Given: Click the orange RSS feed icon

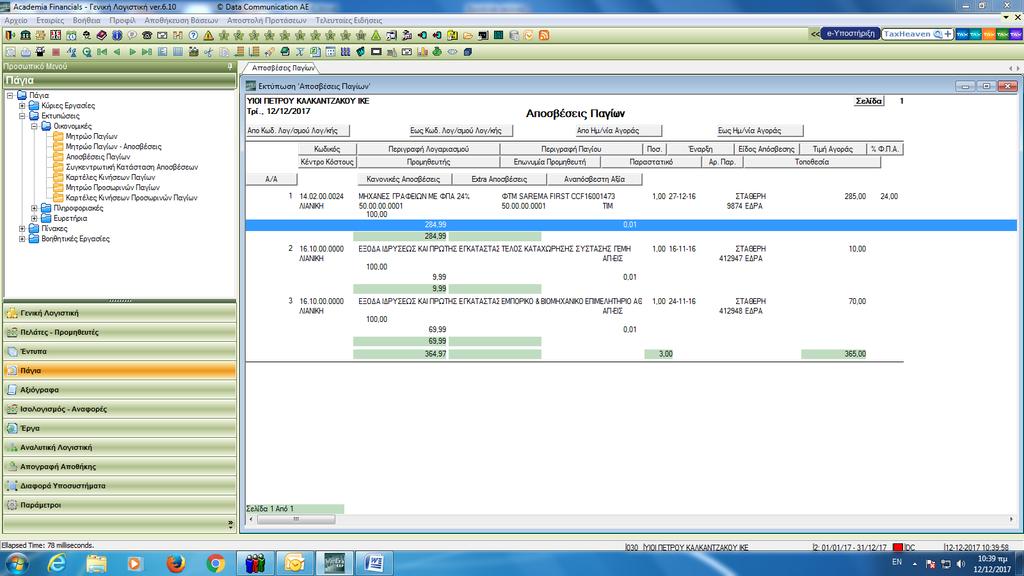Looking at the screenshot, I should [x=544, y=35].
